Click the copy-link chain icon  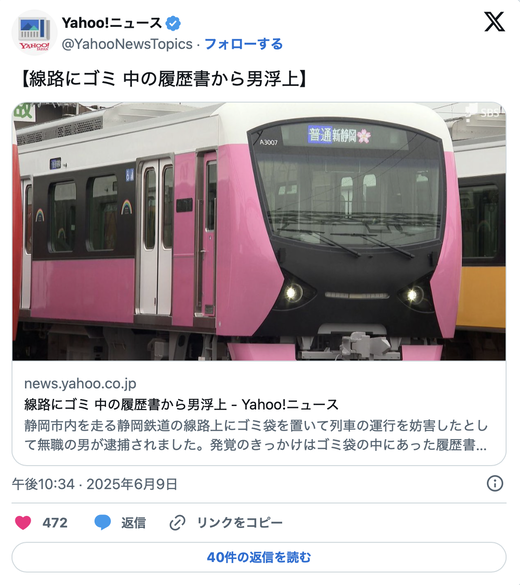point(177,523)
